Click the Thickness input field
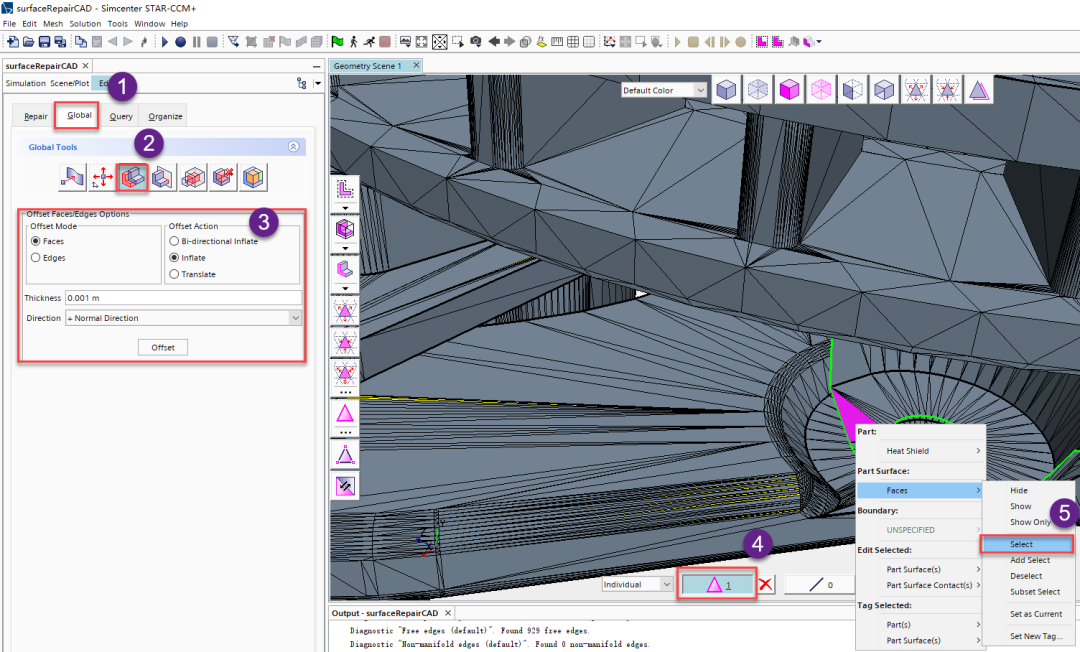1080x652 pixels. [183, 298]
